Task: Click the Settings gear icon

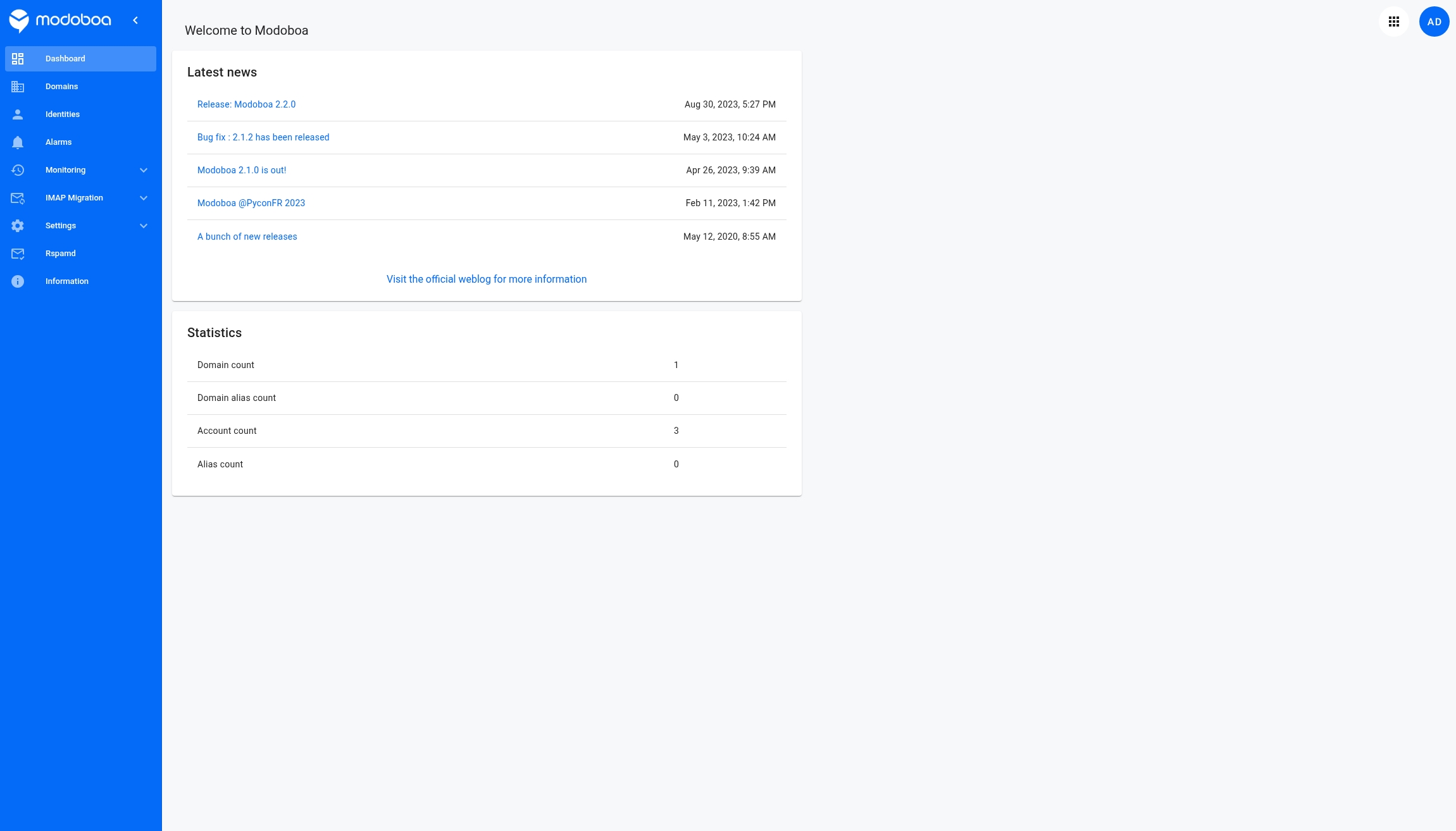Action: (x=18, y=226)
